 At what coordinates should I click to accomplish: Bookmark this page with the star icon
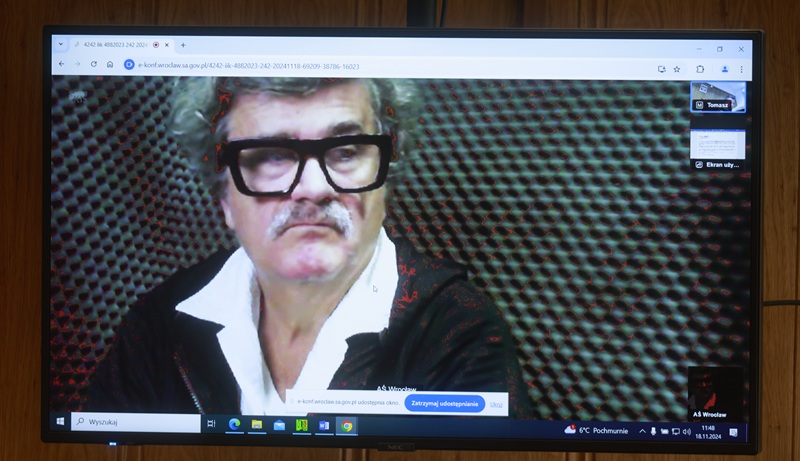pos(677,69)
